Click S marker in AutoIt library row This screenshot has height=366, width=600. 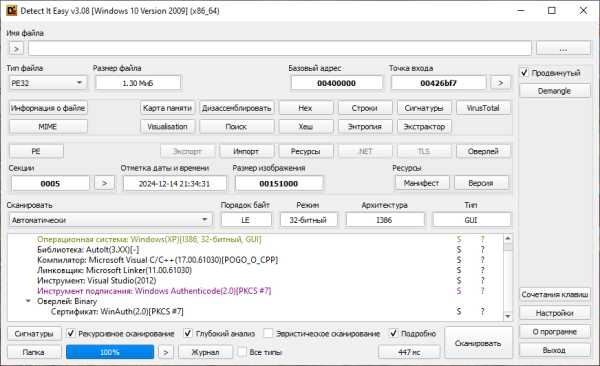pyautogui.click(x=459, y=250)
